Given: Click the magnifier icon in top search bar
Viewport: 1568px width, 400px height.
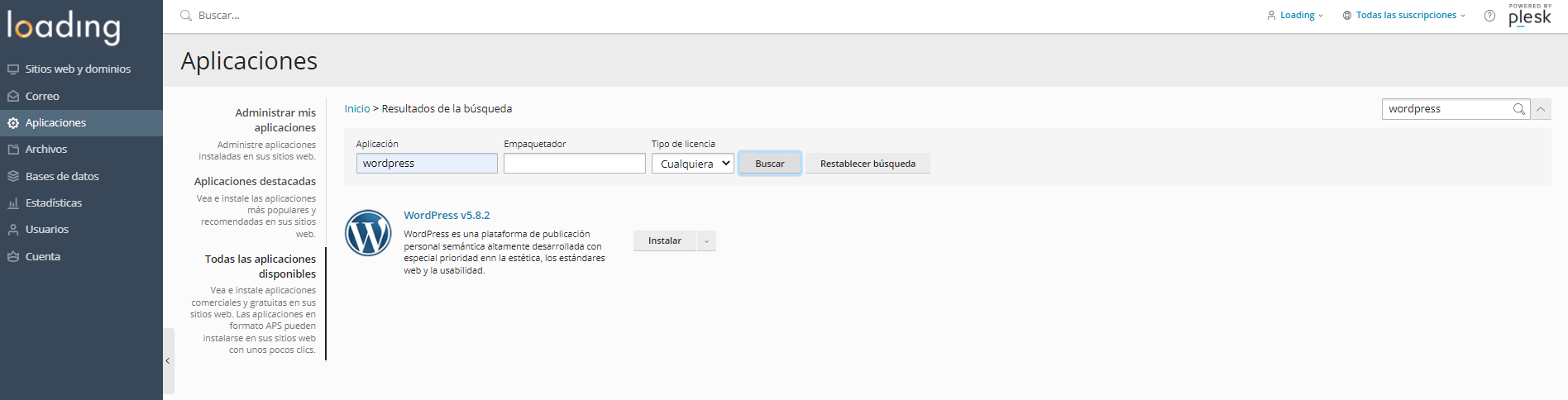Looking at the screenshot, I should pos(186,16).
